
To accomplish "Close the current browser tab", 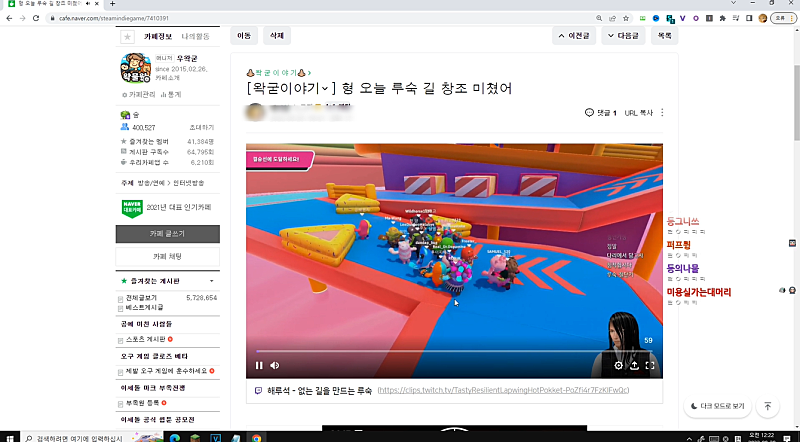I will (97, 4).
